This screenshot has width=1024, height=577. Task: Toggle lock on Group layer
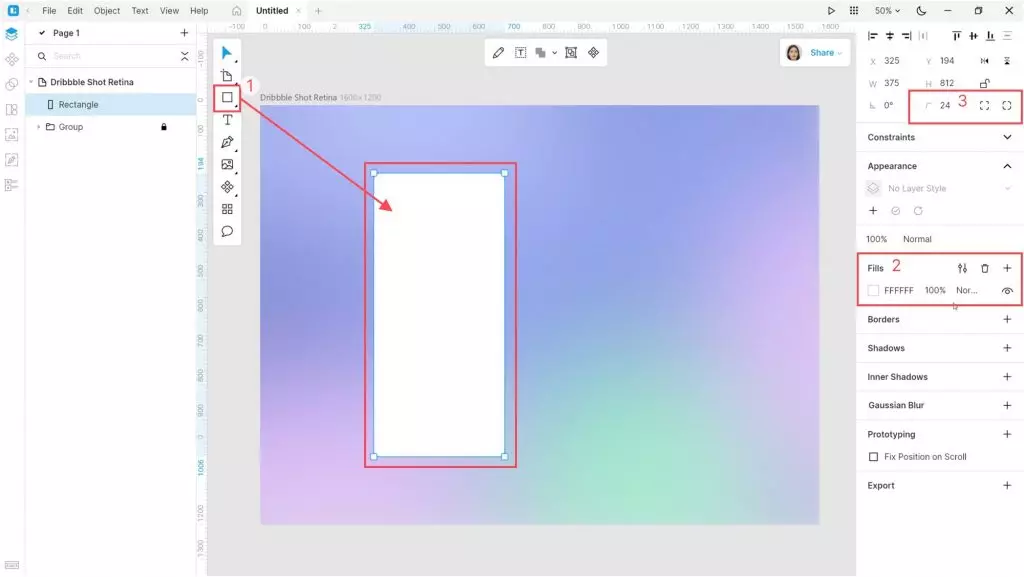coord(164,127)
